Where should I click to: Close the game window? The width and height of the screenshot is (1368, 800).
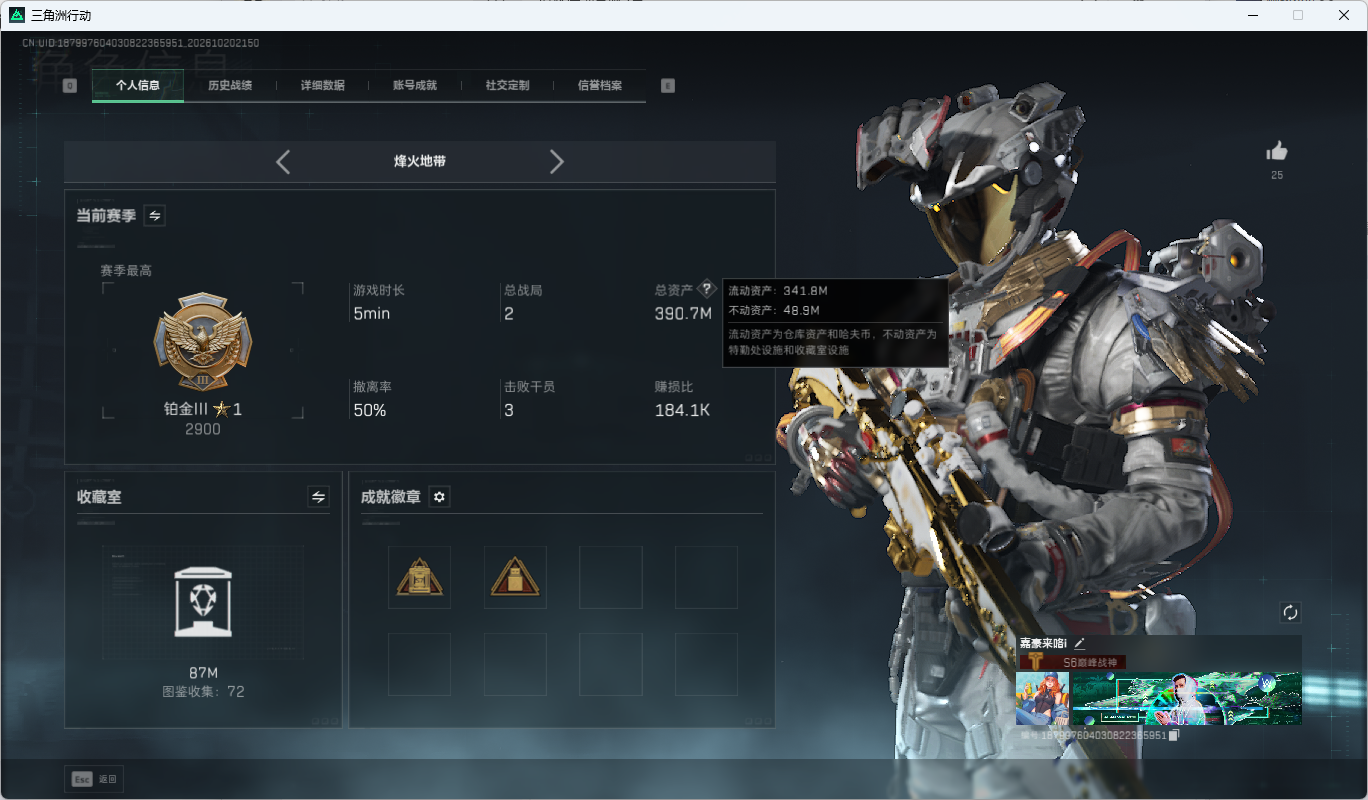click(1344, 15)
